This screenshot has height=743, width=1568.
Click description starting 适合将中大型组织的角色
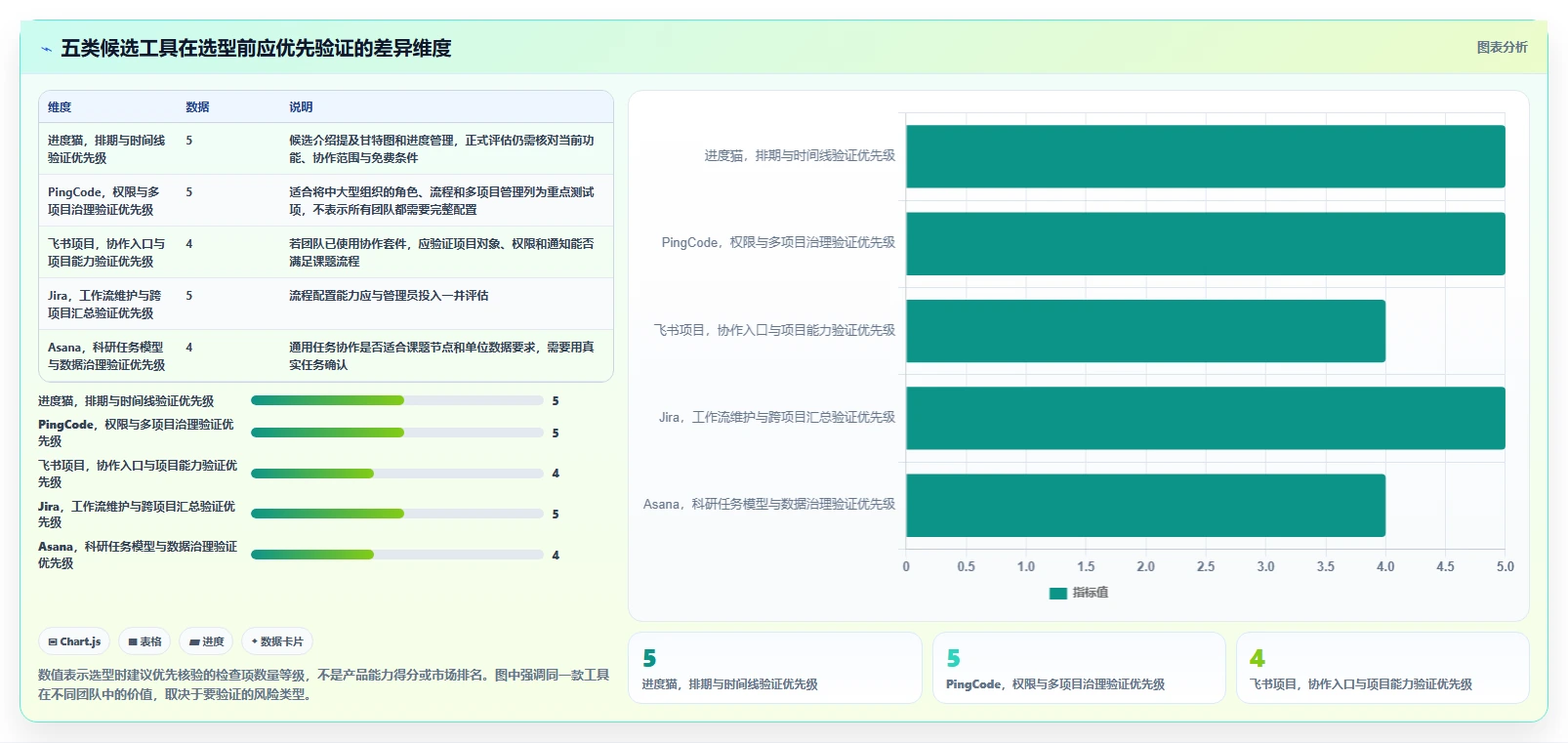point(442,201)
